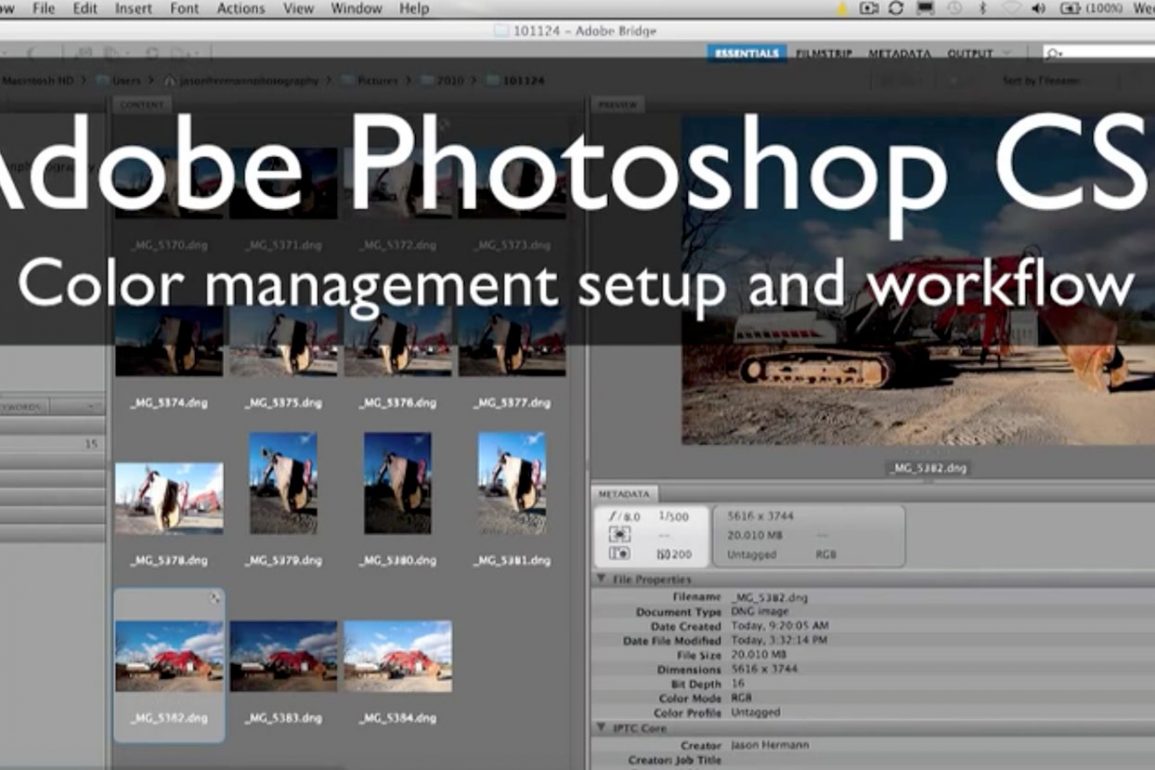The height and width of the screenshot is (770, 1155).
Task: Click the f/8.0 aperture value
Action: click(625, 517)
